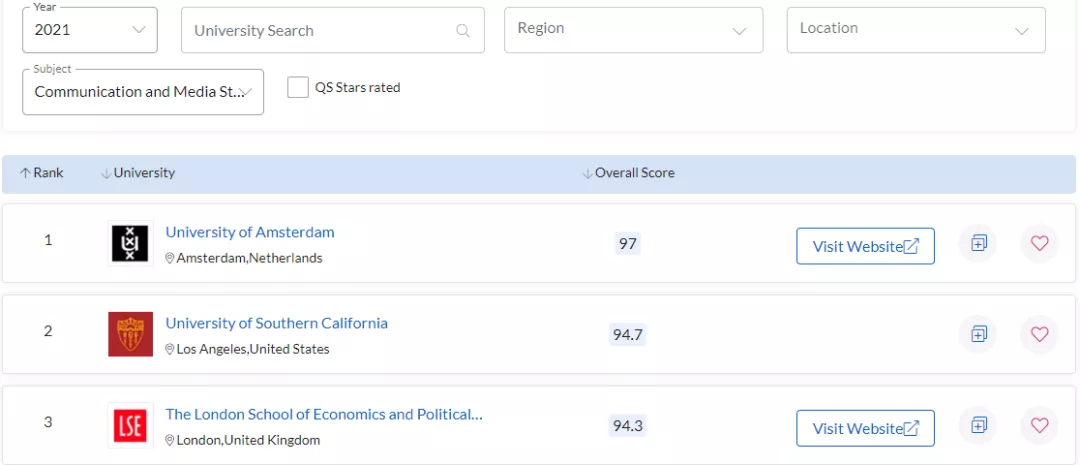Open the Year 2021 dropdown
The width and height of the screenshot is (1080, 465).
pyautogui.click(x=90, y=30)
